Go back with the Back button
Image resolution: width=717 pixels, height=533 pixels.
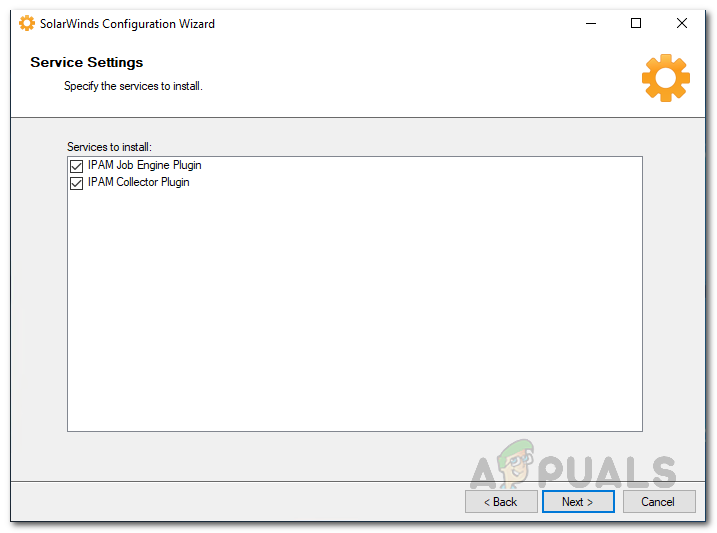click(501, 501)
